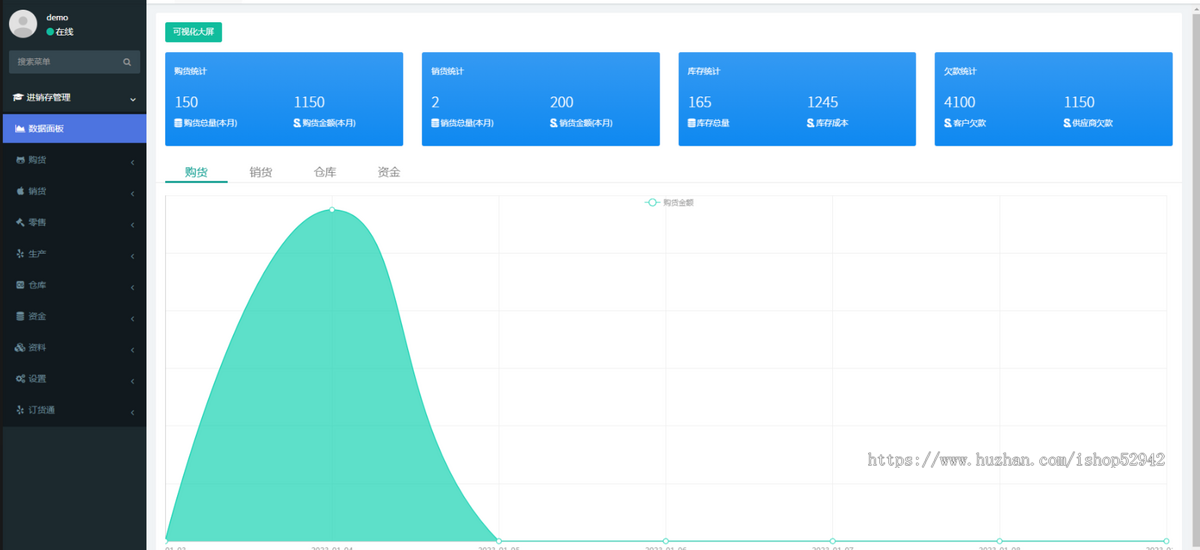
Task: Click the value 165 in 库存统计
Action: click(700, 102)
